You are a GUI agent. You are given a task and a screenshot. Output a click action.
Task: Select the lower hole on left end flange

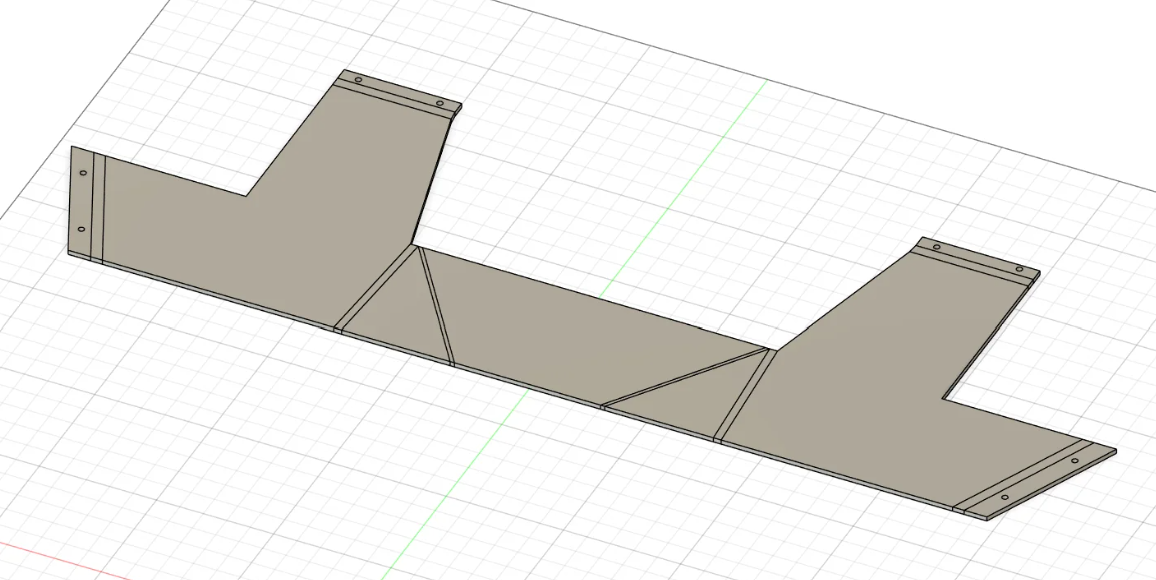[x=81, y=229]
